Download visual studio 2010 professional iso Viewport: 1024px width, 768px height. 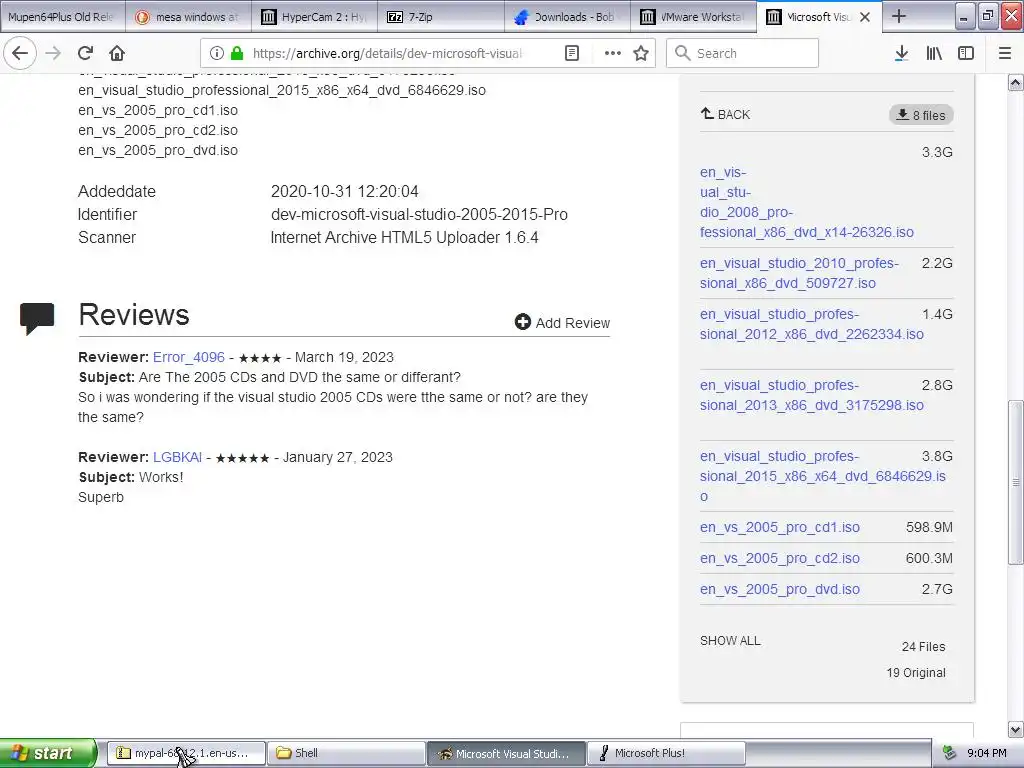tap(799, 273)
